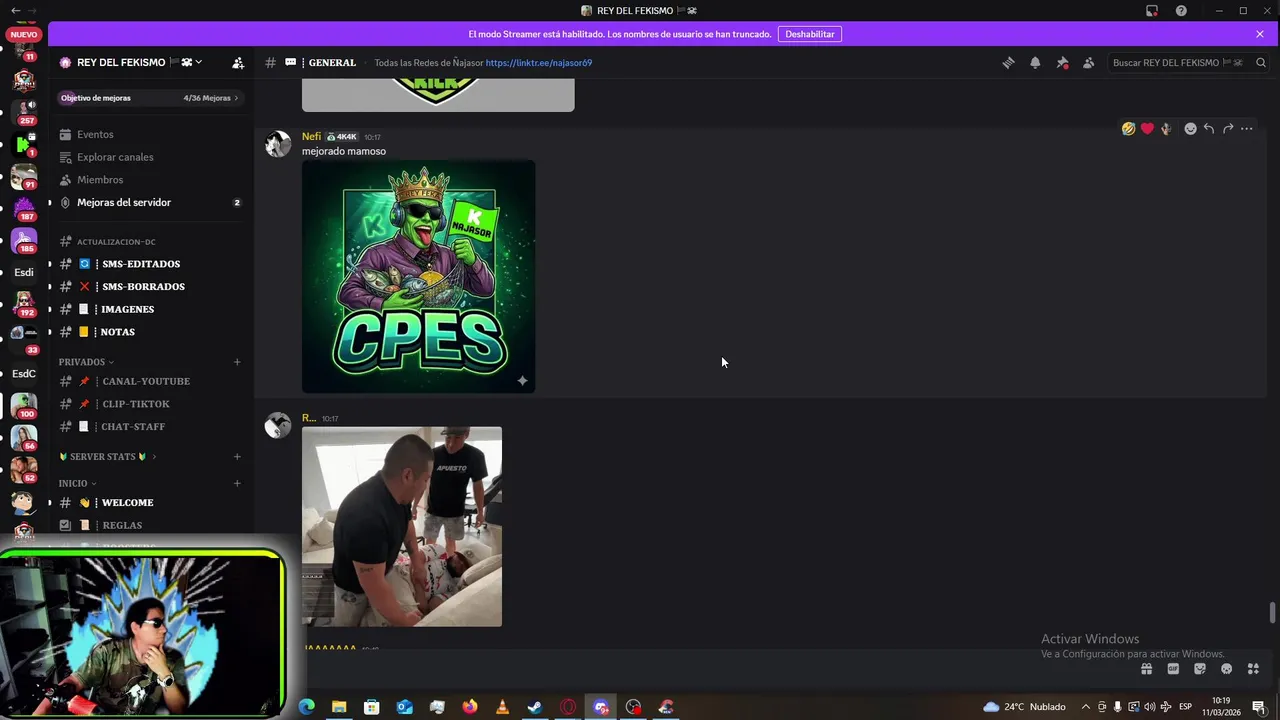Go back with title bar arrow

coord(14,10)
